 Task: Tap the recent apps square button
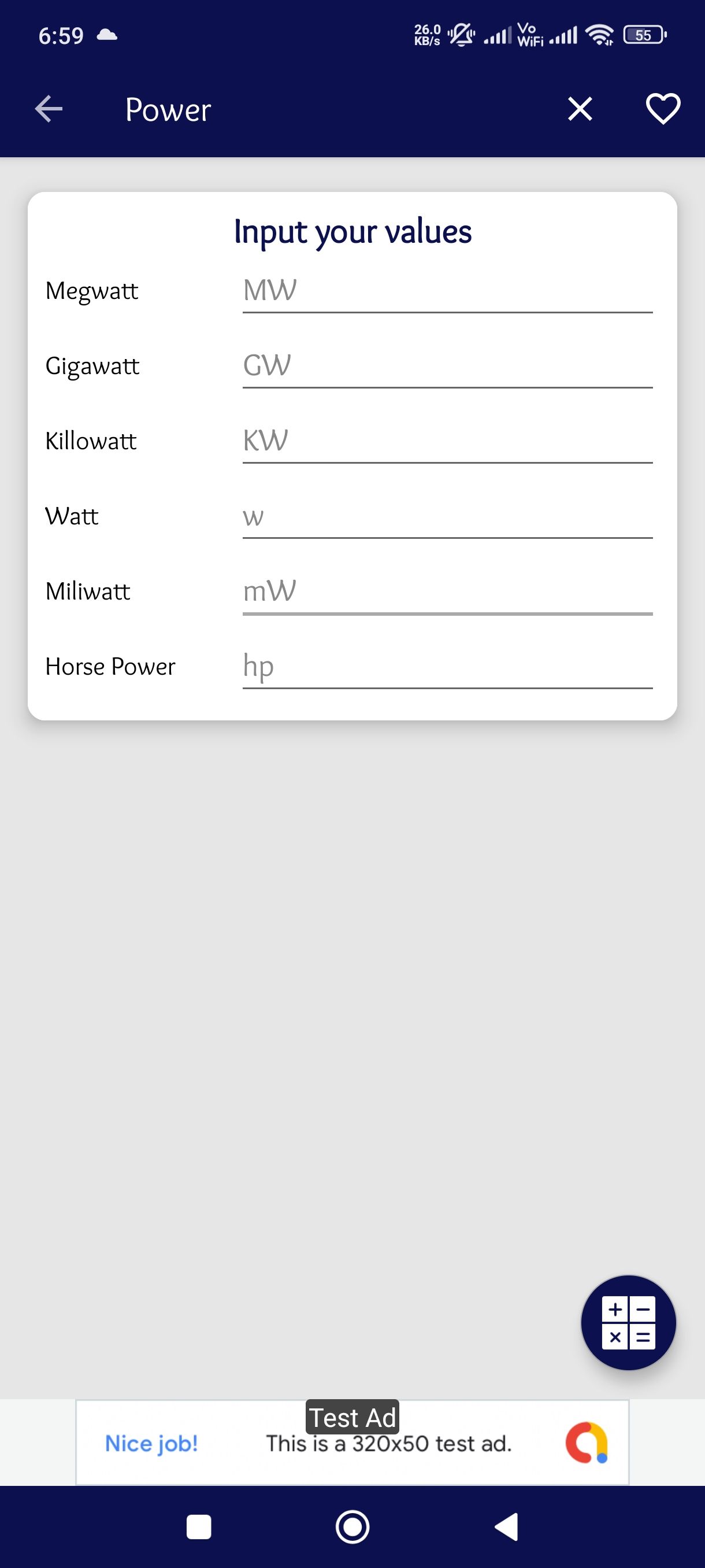pyautogui.click(x=198, y=1526)
